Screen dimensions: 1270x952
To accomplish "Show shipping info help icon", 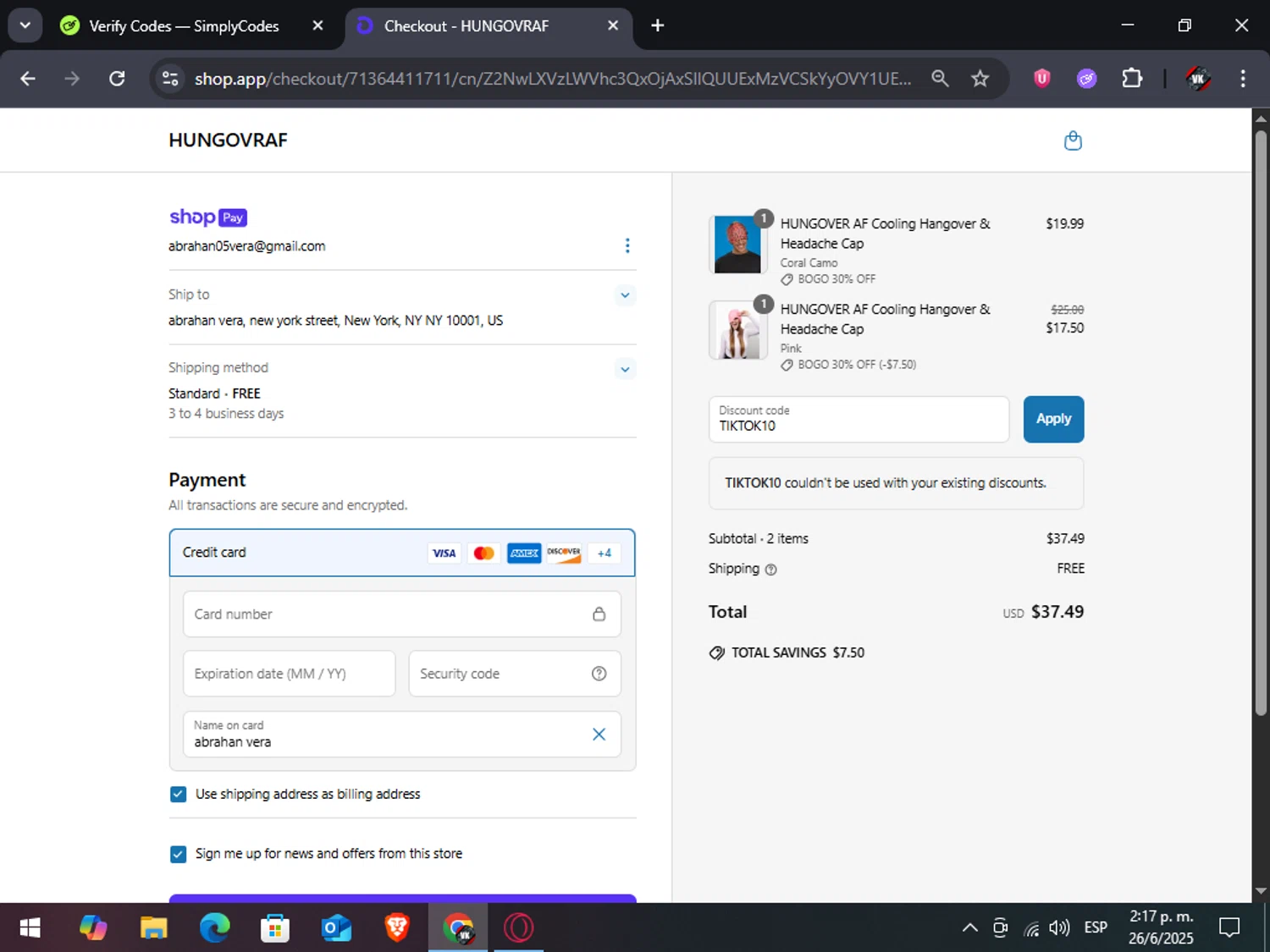I will (x=770, y=570).
